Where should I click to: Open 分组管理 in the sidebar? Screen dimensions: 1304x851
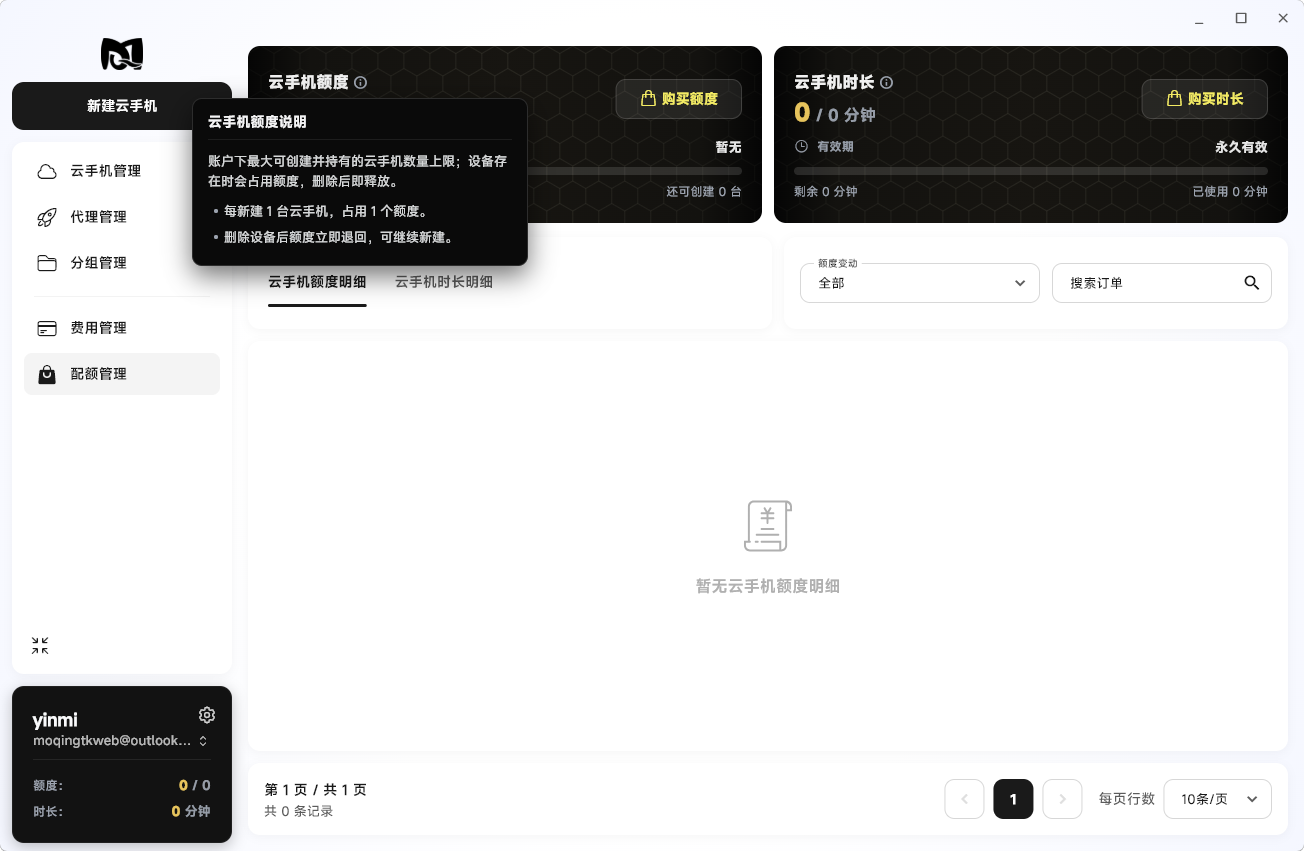pos(122,263)
